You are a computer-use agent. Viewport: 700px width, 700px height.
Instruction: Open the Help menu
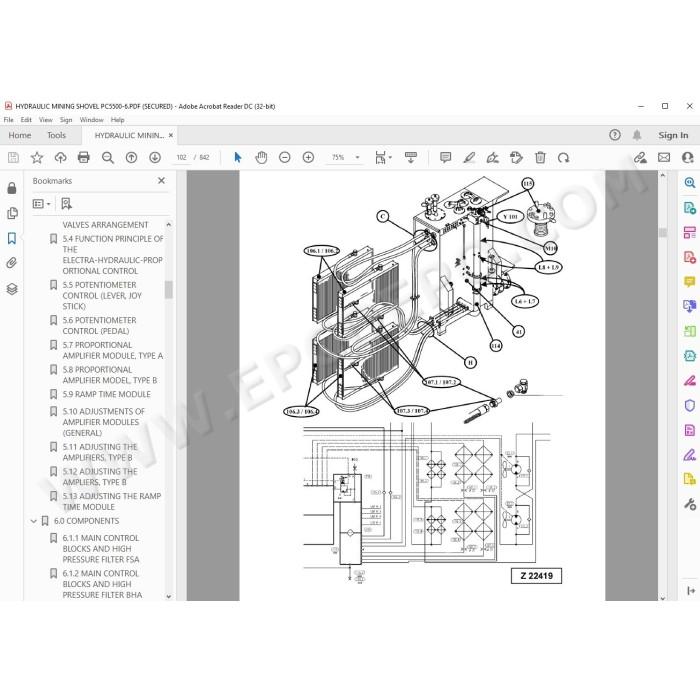pyautogui.click(x=117, y=120)
